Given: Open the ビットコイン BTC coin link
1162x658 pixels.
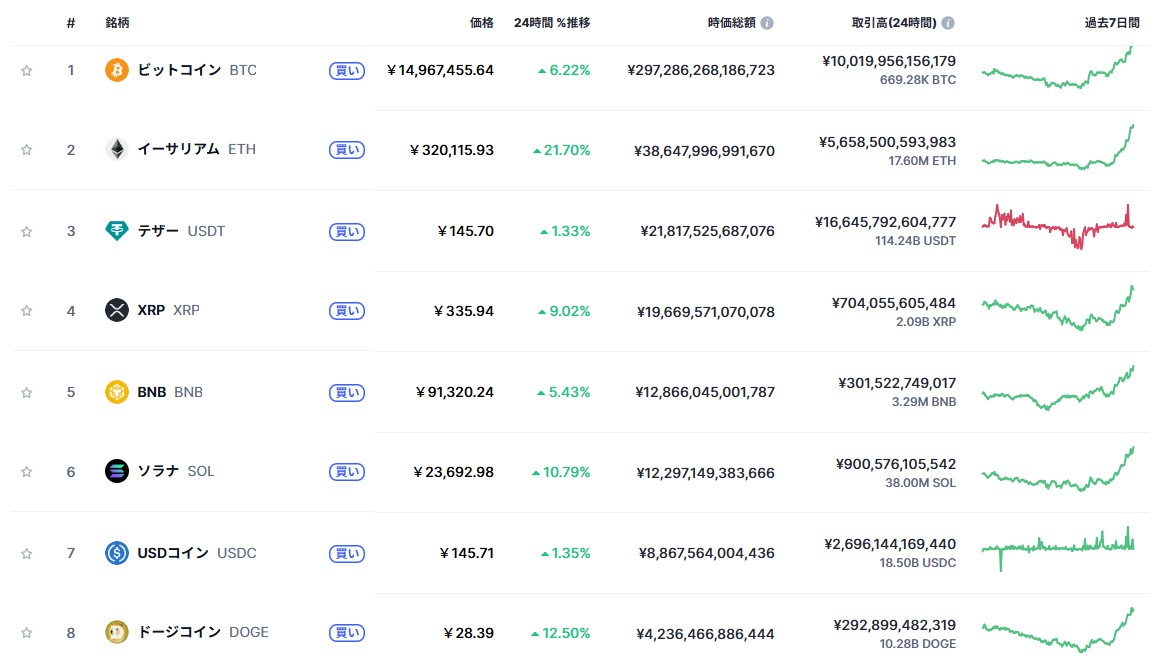Looking at the screenshot, I should [197, 70].
